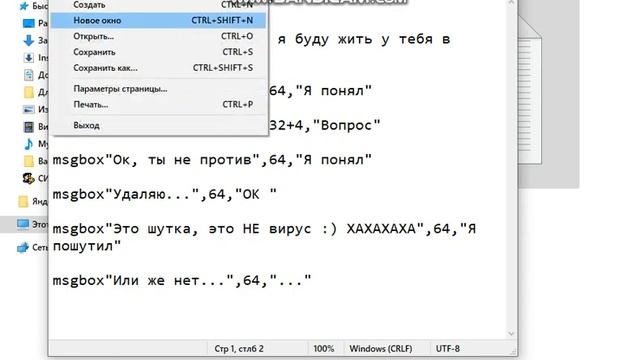Click the 100% zoom status bar entry

[324, 349]
